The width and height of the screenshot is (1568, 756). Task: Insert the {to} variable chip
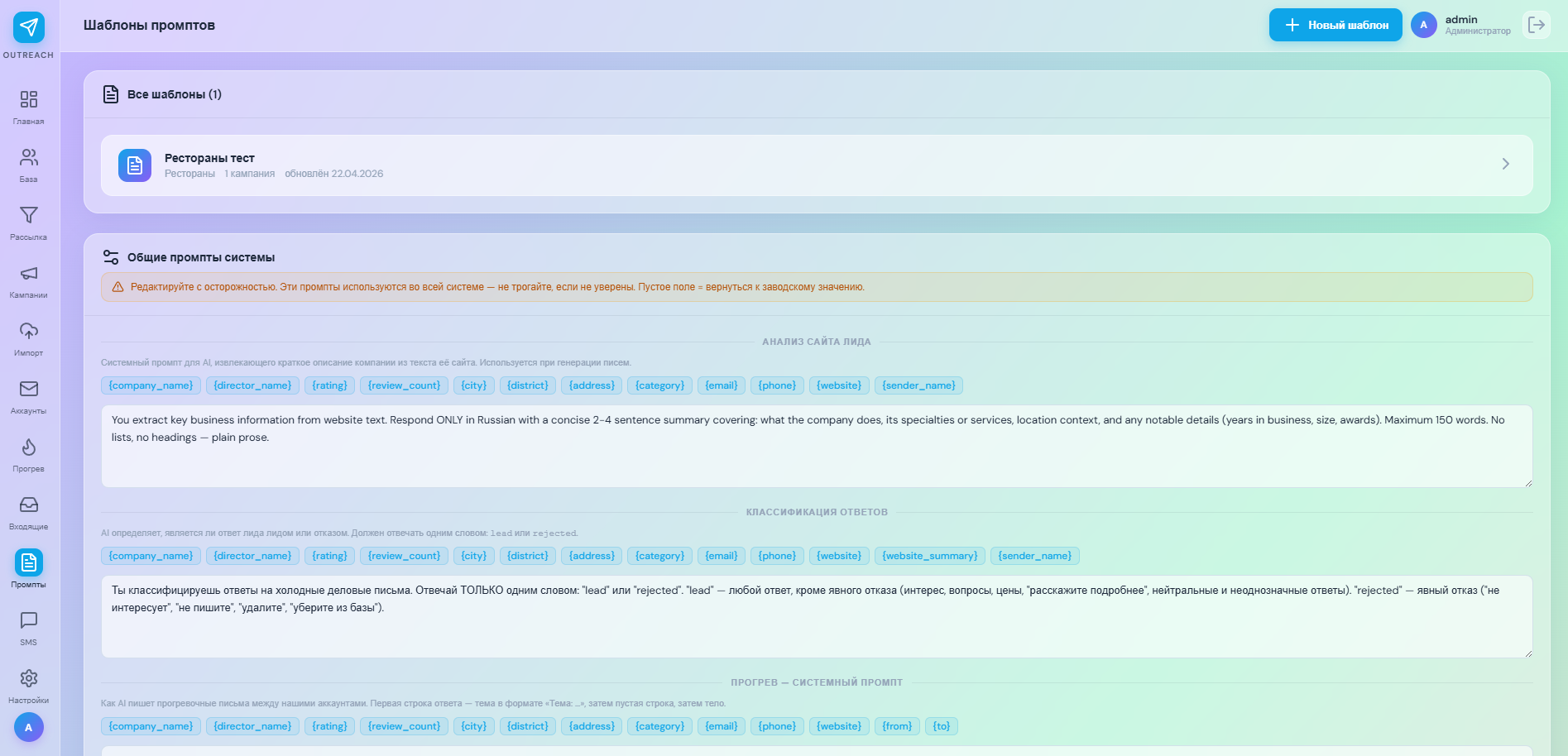[x=942, y=726]
